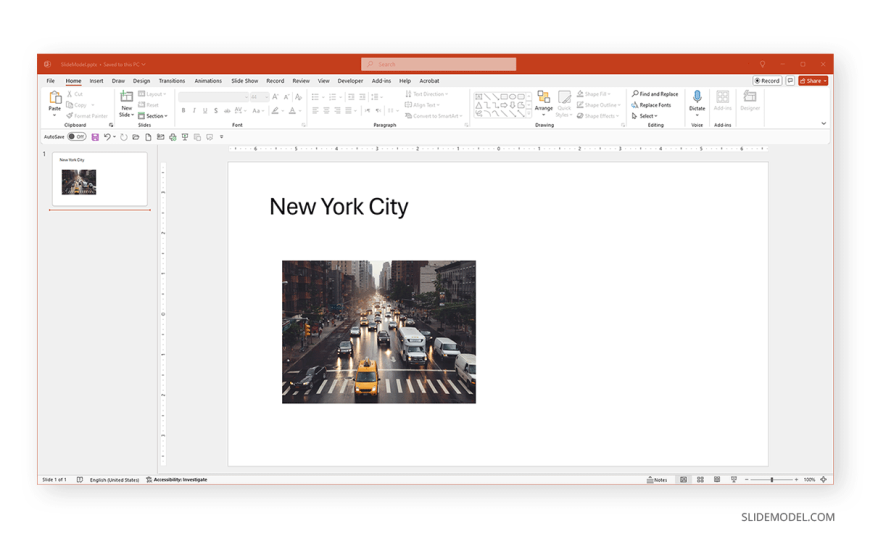Viewport: 870px width, 539px height.
Task: Click the Open folder icon in quick access toolbar
Action: (136, 137)
